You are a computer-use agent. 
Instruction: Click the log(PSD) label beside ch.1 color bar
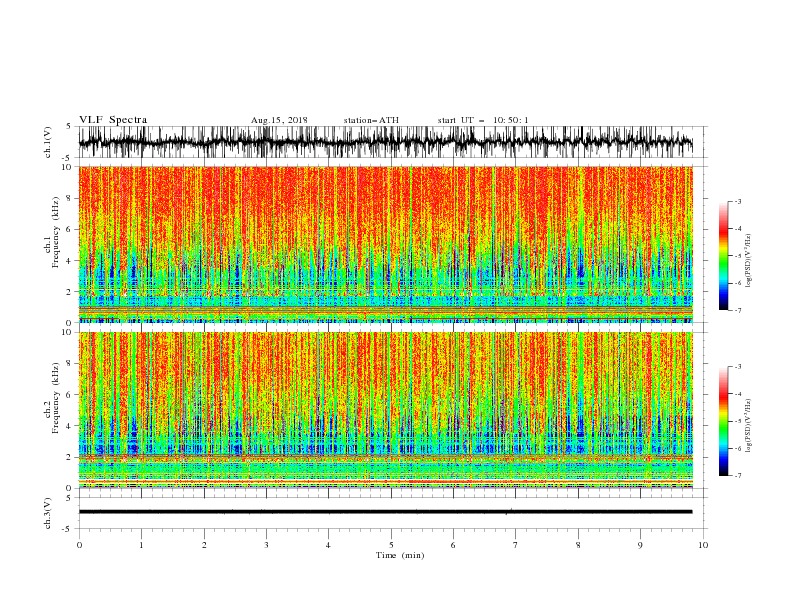tap(749, 261)
